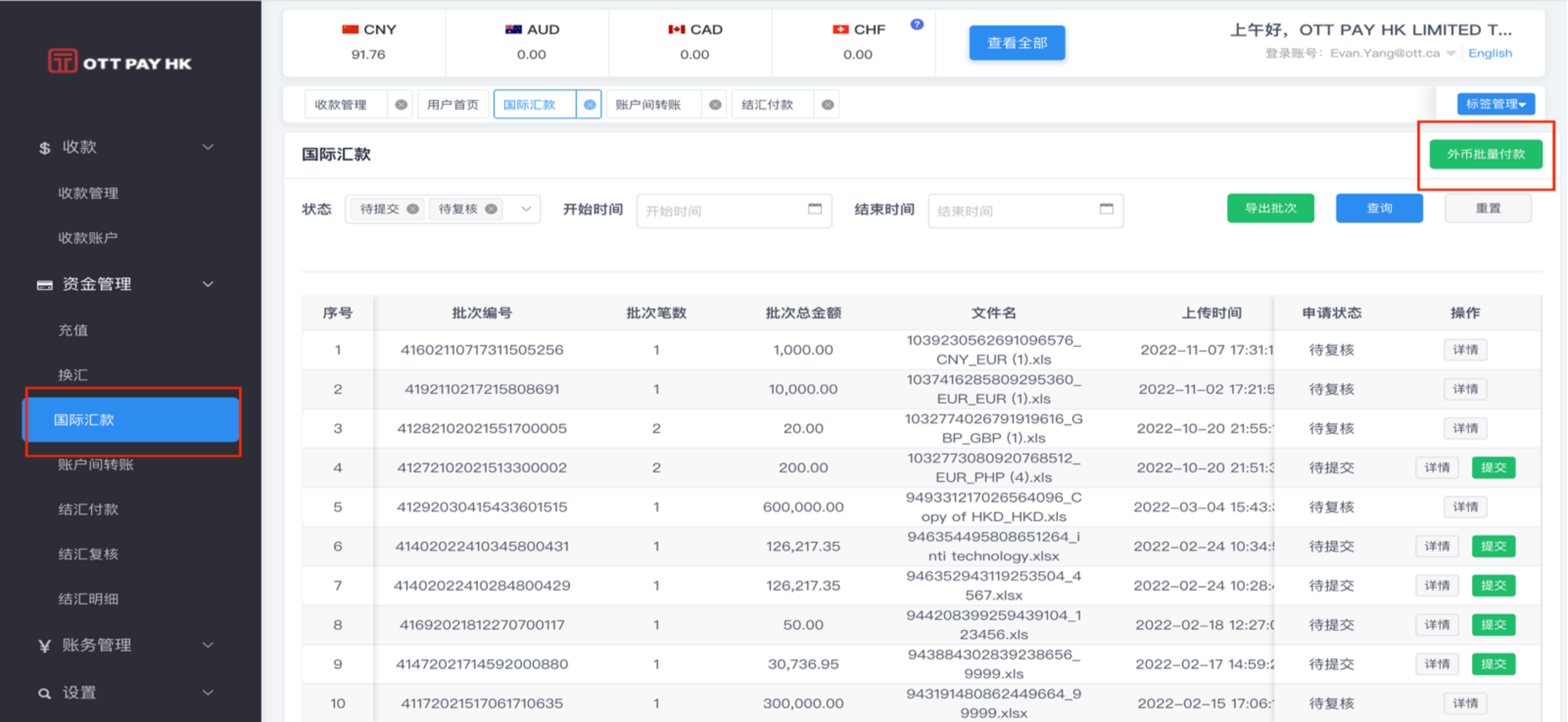Viewport: 1568px width, 722px height.
Task: Click the magnifier icon beside 设置
Action: pos(45,693)
